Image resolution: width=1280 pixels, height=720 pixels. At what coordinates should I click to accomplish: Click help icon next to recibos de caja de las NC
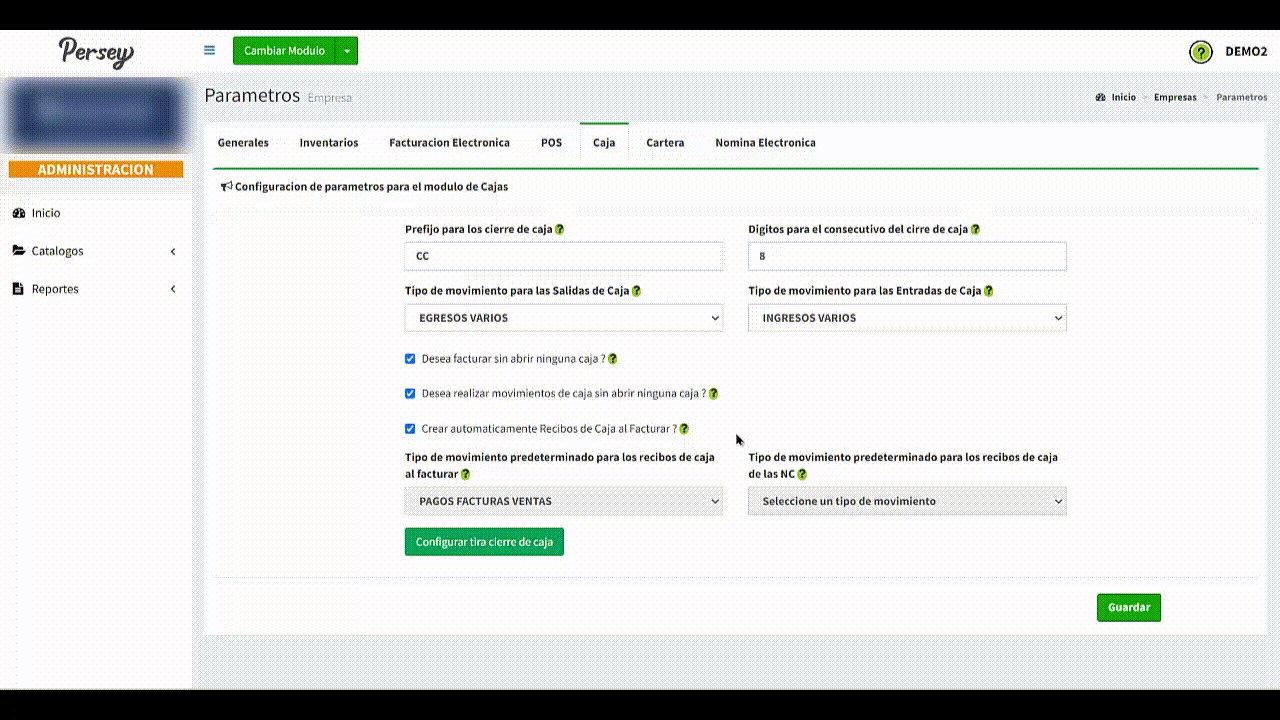pos(802,474)
